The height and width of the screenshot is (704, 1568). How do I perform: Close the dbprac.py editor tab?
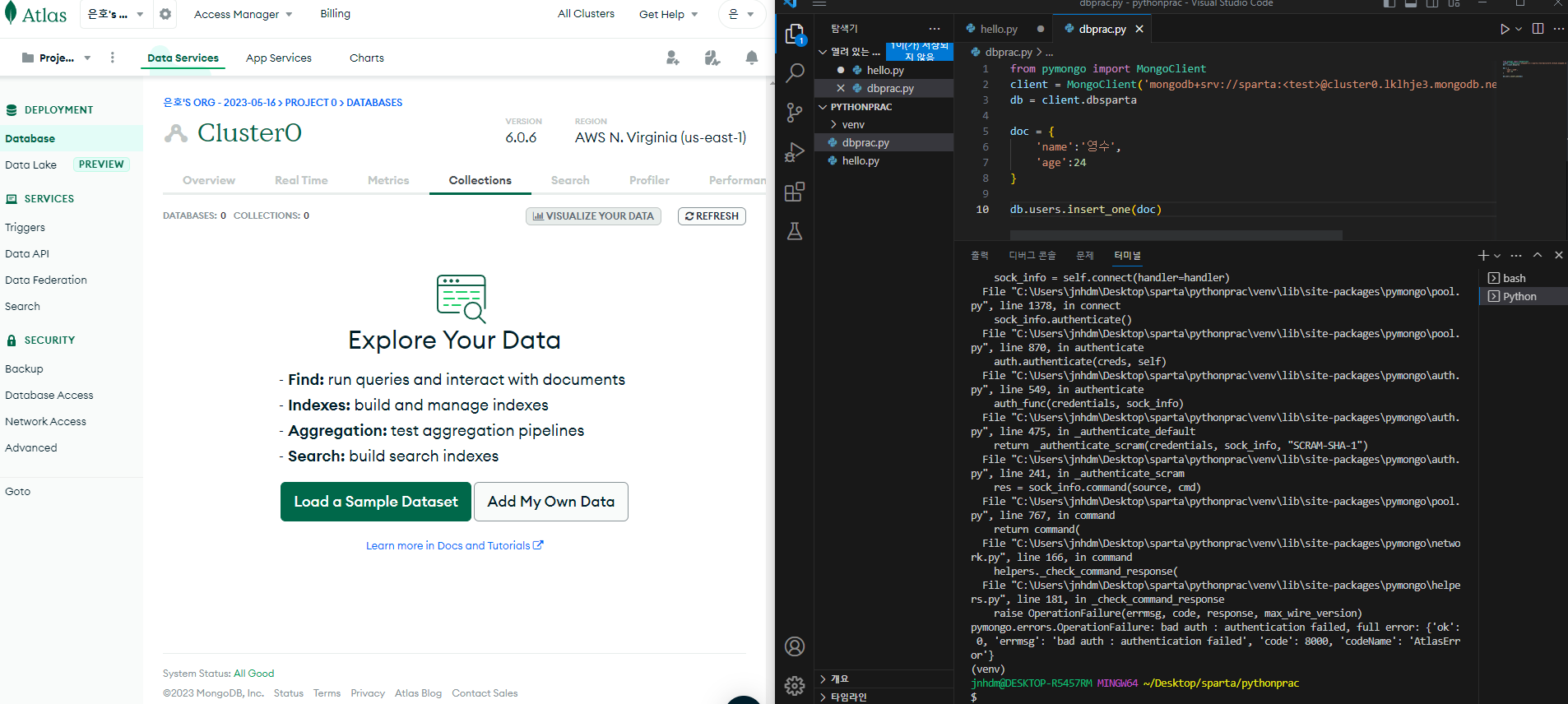pos(1139,29)
